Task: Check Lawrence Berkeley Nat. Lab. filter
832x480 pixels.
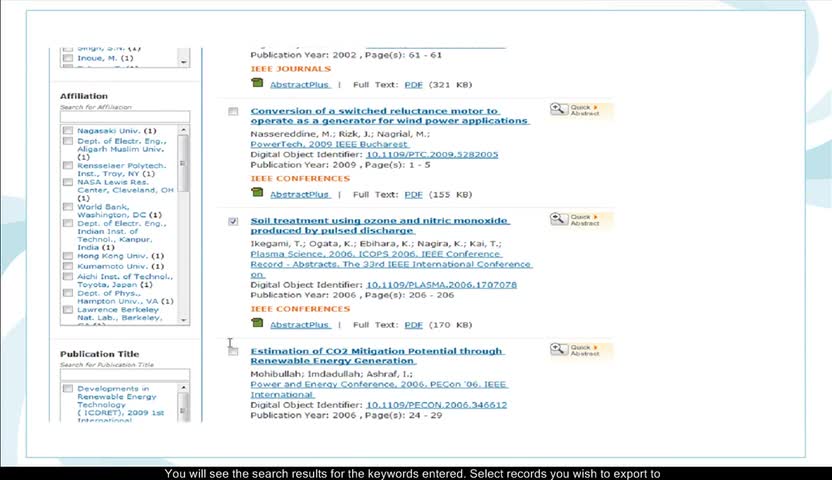Action: coord(68,309)
